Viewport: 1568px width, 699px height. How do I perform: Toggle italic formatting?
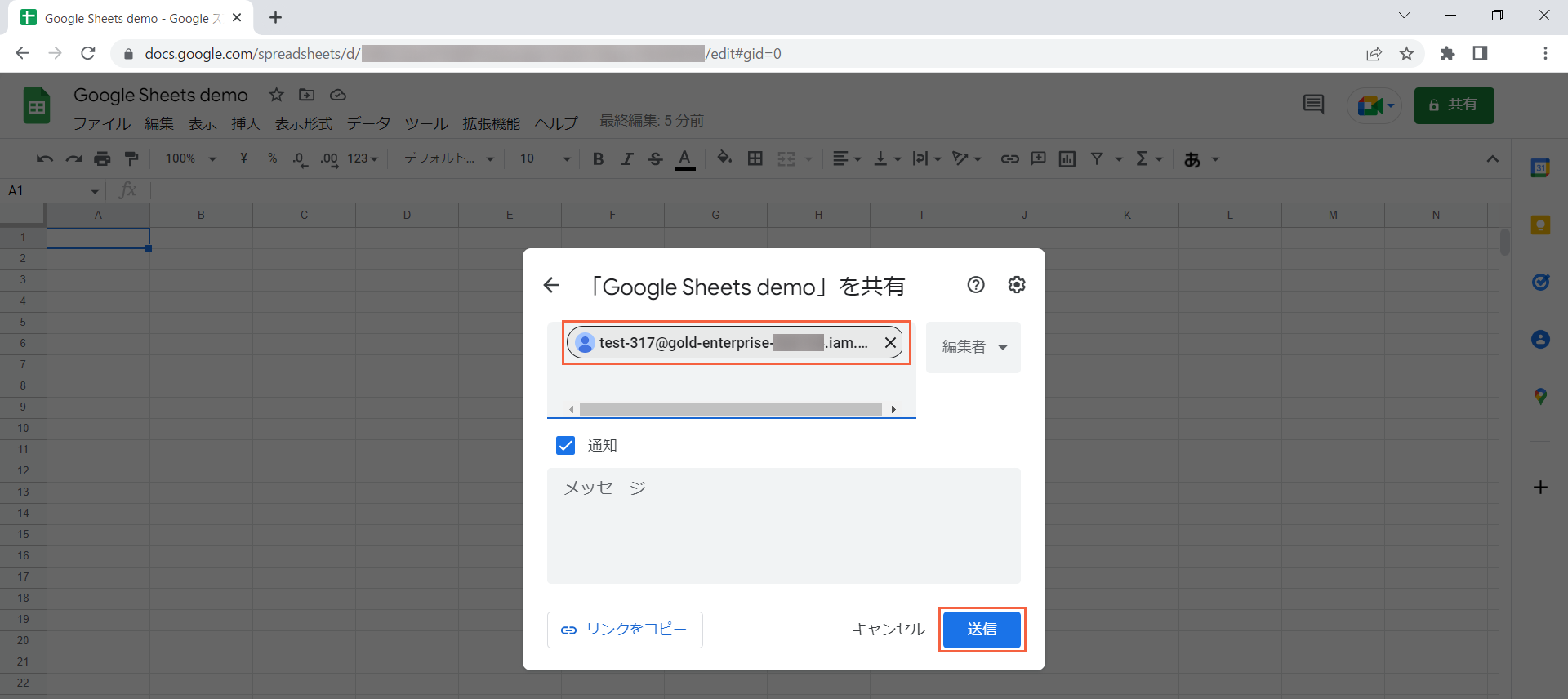tap(626, 158)
